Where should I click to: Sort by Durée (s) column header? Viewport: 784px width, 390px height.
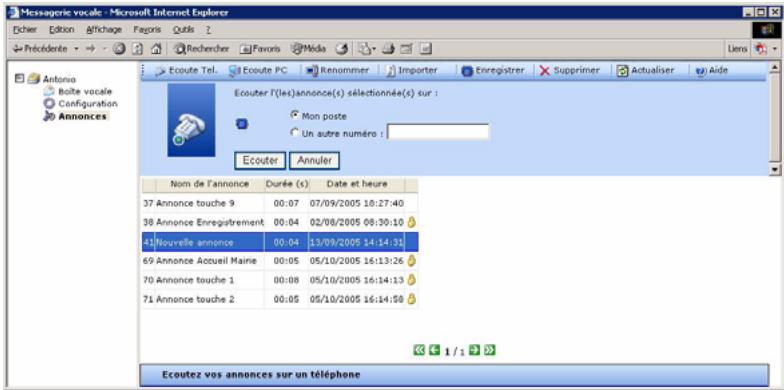[x=286, y=184]
